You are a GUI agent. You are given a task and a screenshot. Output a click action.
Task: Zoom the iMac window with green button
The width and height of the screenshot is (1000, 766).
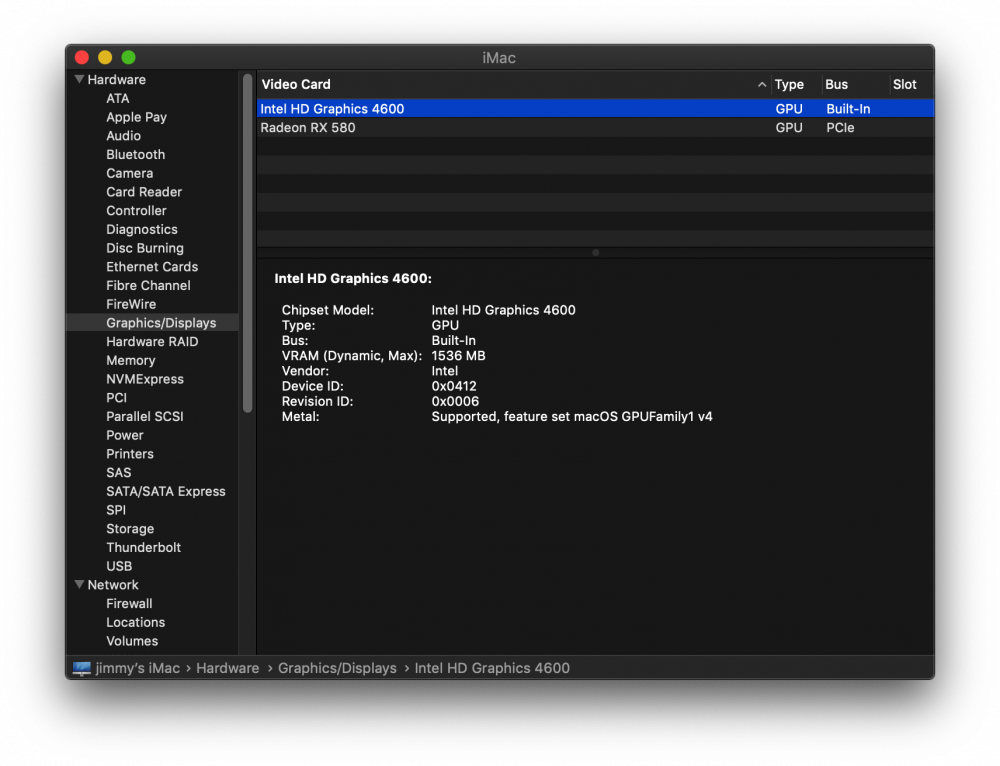pos(128,57)
